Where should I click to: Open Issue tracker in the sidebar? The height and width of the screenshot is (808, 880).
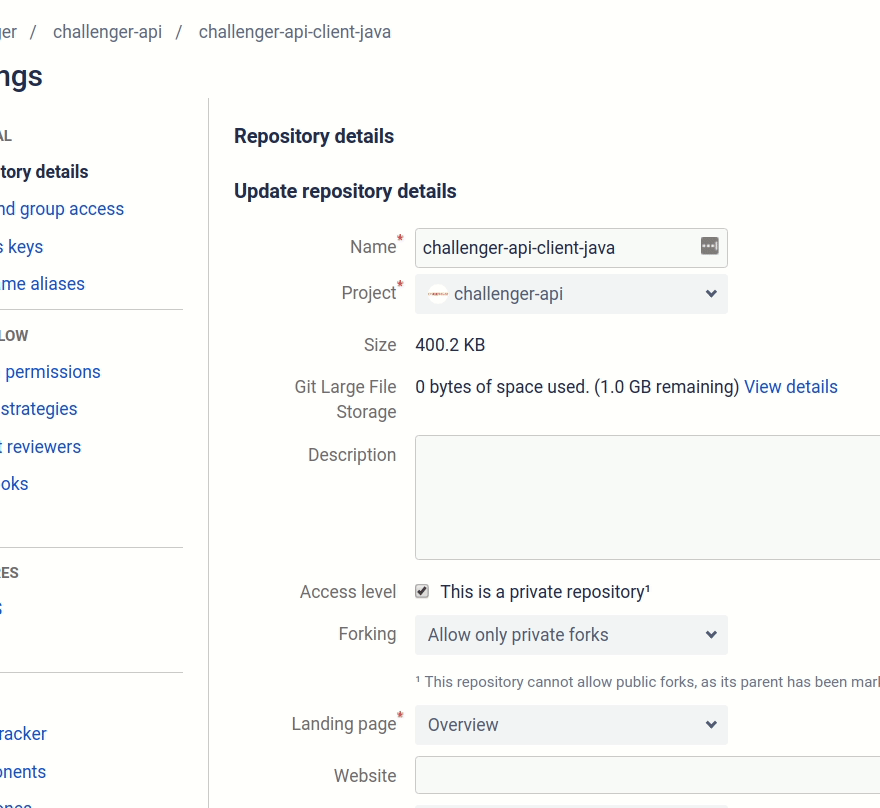tap(23, 734)
